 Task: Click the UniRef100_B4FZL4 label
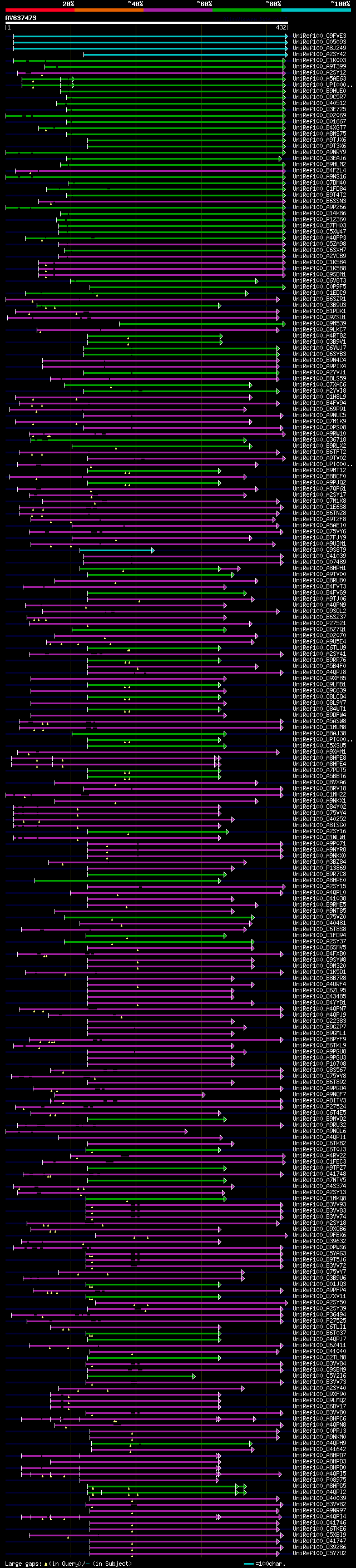point(319,170)
